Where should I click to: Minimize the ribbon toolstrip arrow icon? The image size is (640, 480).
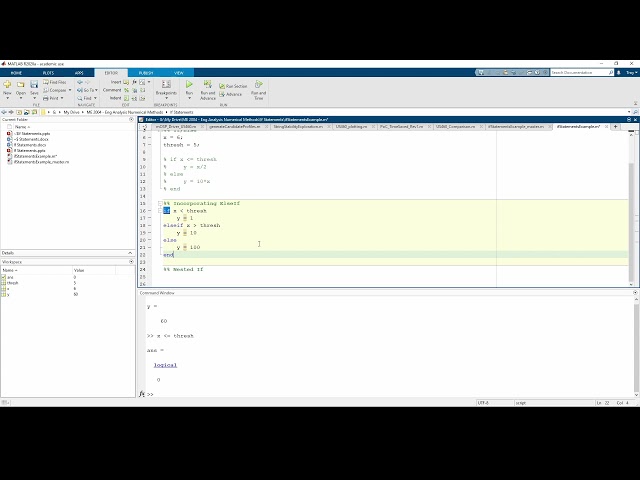pyautogui.click(x=635, y=104)
